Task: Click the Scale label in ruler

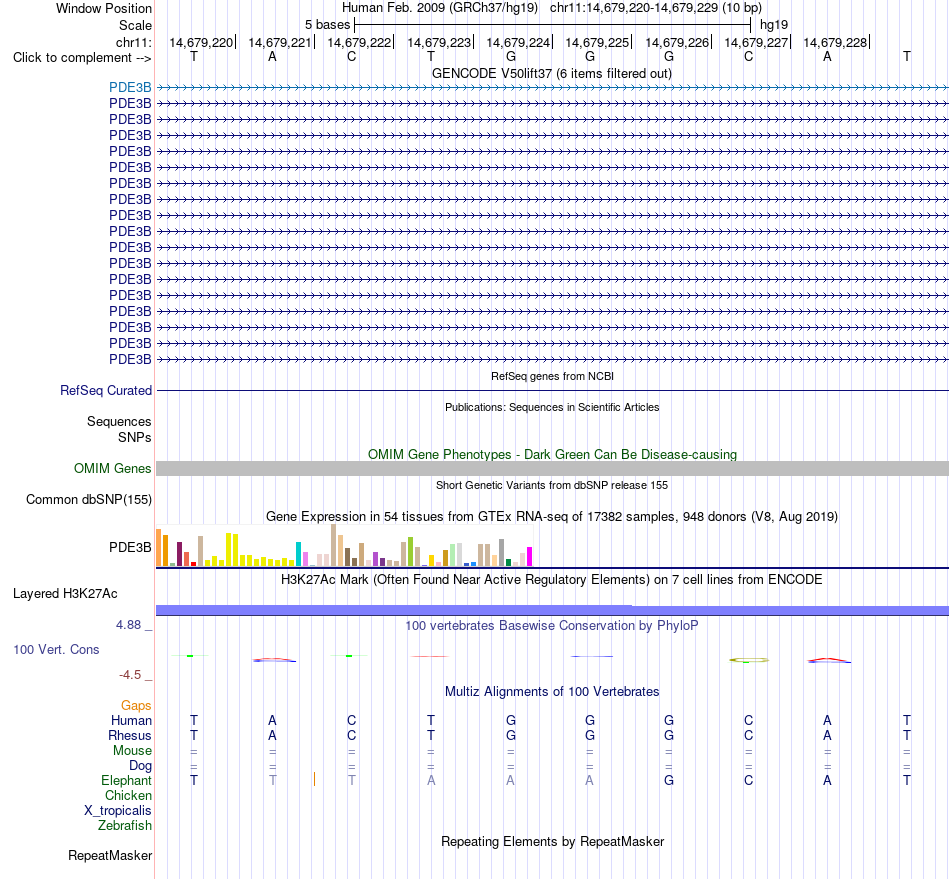Action: pos(135,25)
